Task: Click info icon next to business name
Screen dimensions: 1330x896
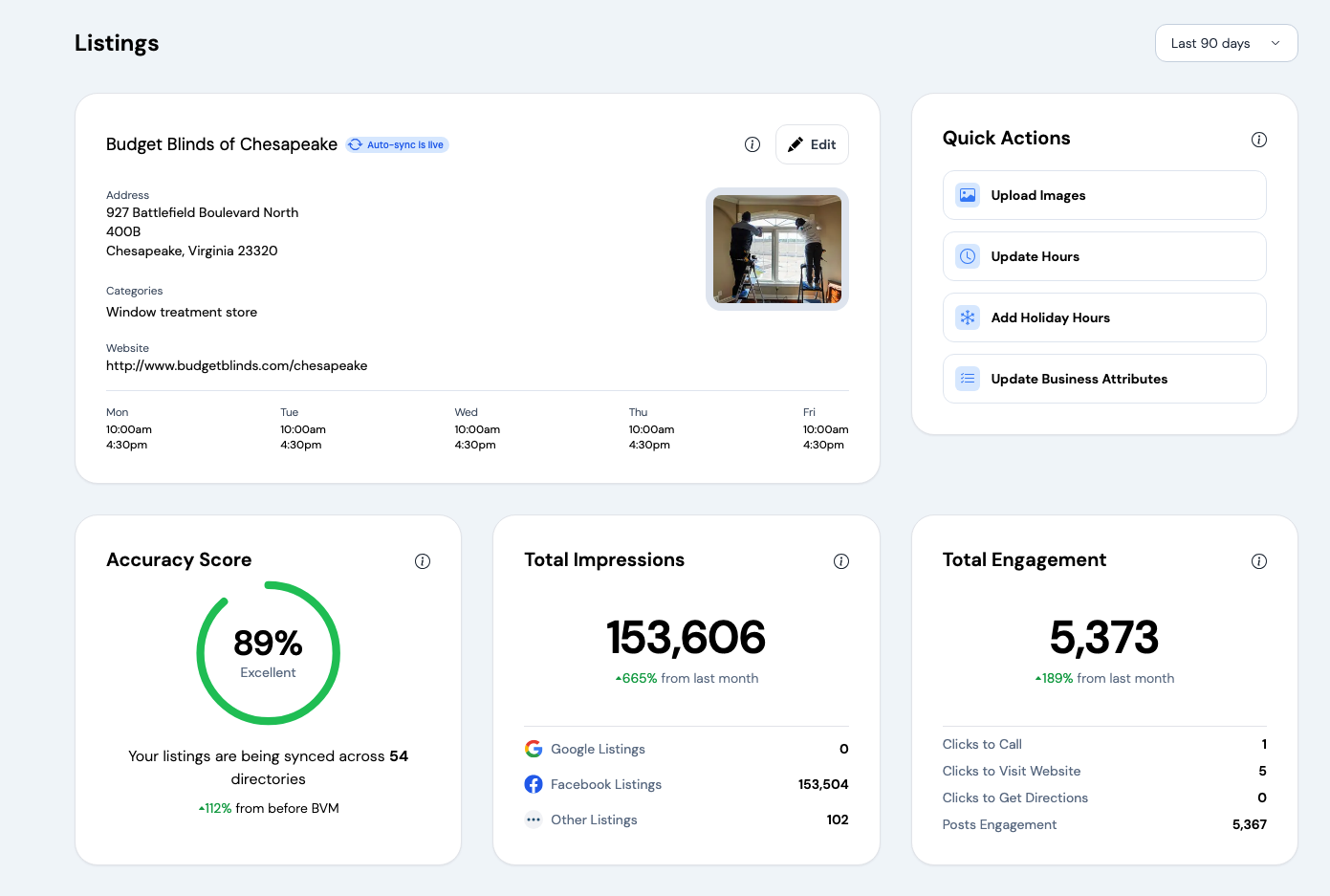Action: [x=752, y=144]
